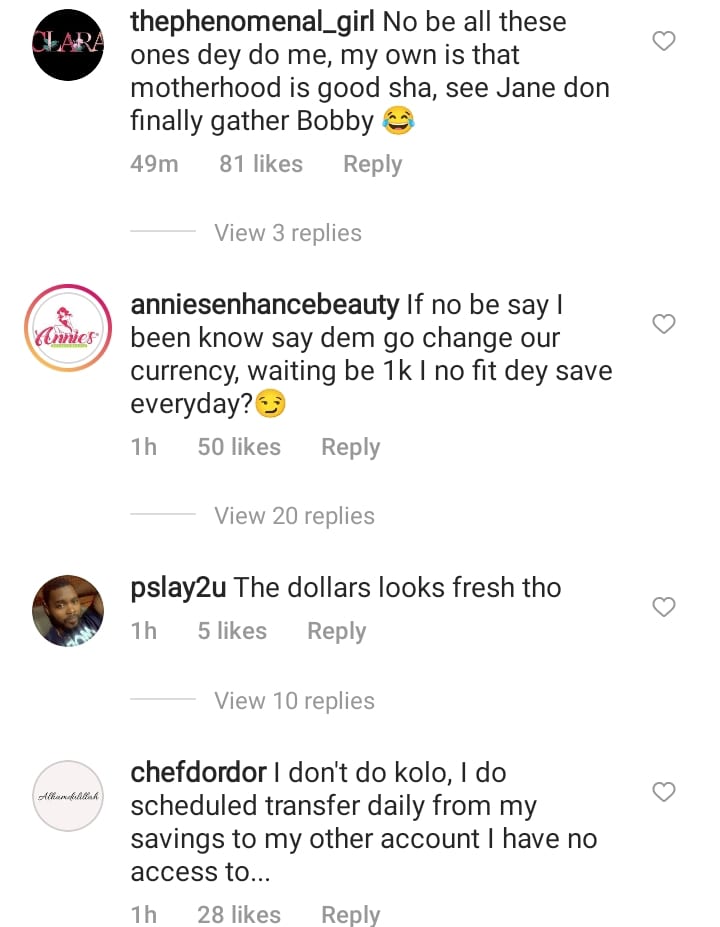Show View 10 replies thread
Screen dimensions: 720x927
click(x=294, y=701)
